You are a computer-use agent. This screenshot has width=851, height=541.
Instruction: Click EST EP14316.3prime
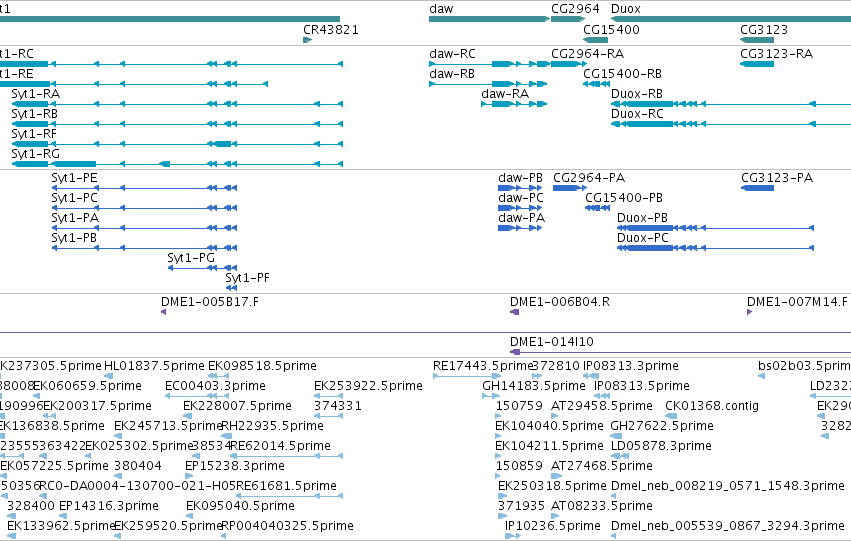click(x=109, y=507)
